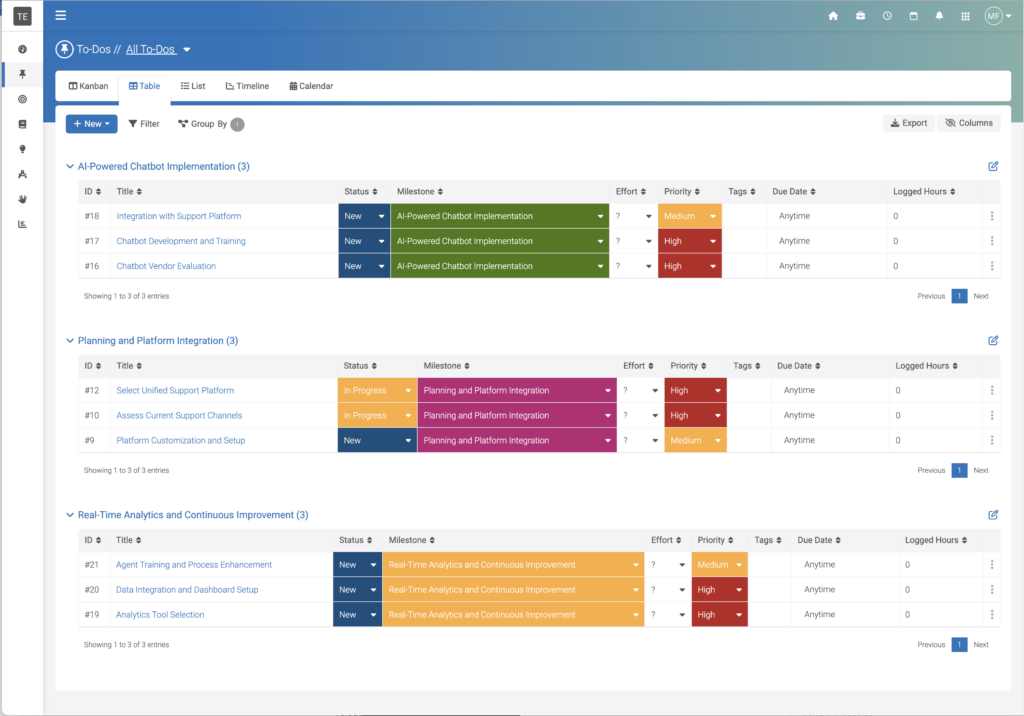Image resolution: width=1024 pixels, height=716 pixels.
Task: Open the Chatbot Vendor Evaluation to-do link
Action: click(166, 266)
